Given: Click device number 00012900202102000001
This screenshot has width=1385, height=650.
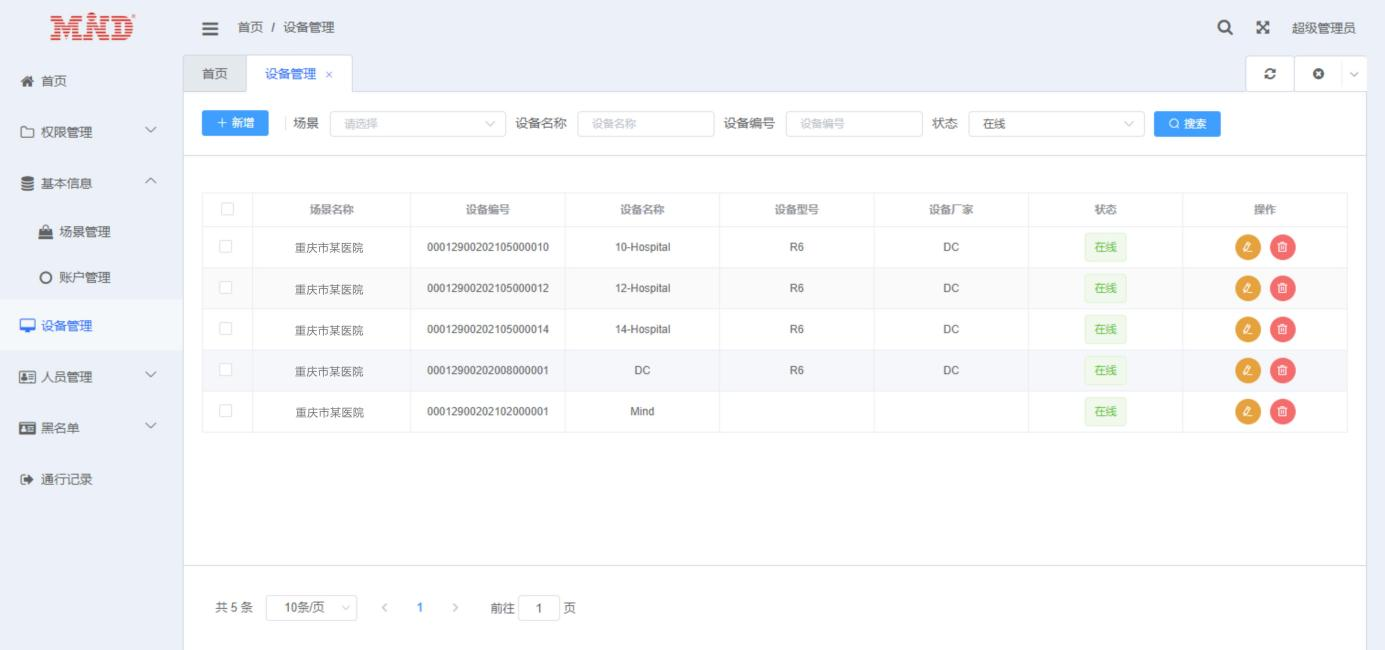Looking at the screenshot, I should (487, 412).
